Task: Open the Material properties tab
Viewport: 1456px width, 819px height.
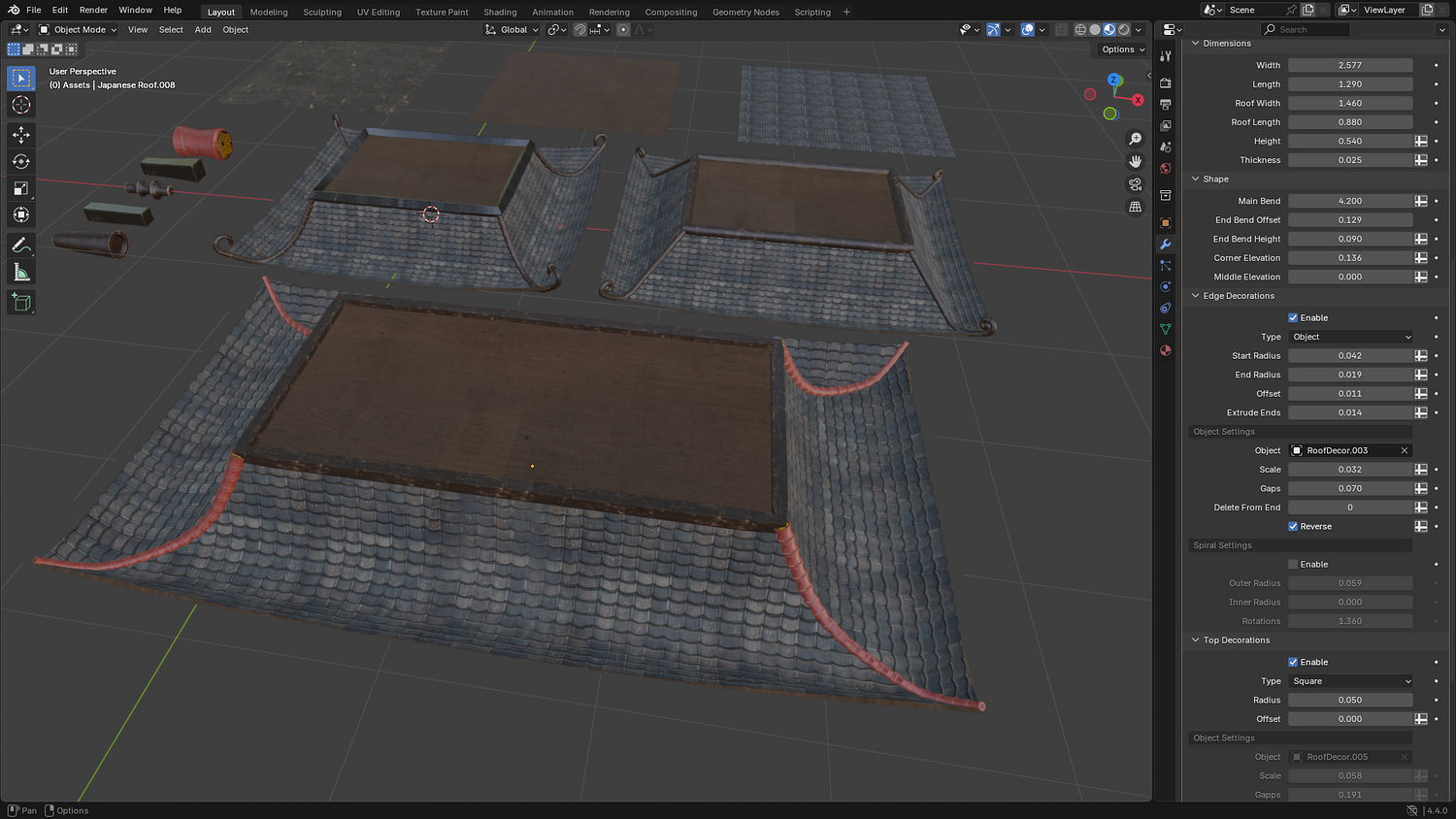Action: coord(1166,351)
